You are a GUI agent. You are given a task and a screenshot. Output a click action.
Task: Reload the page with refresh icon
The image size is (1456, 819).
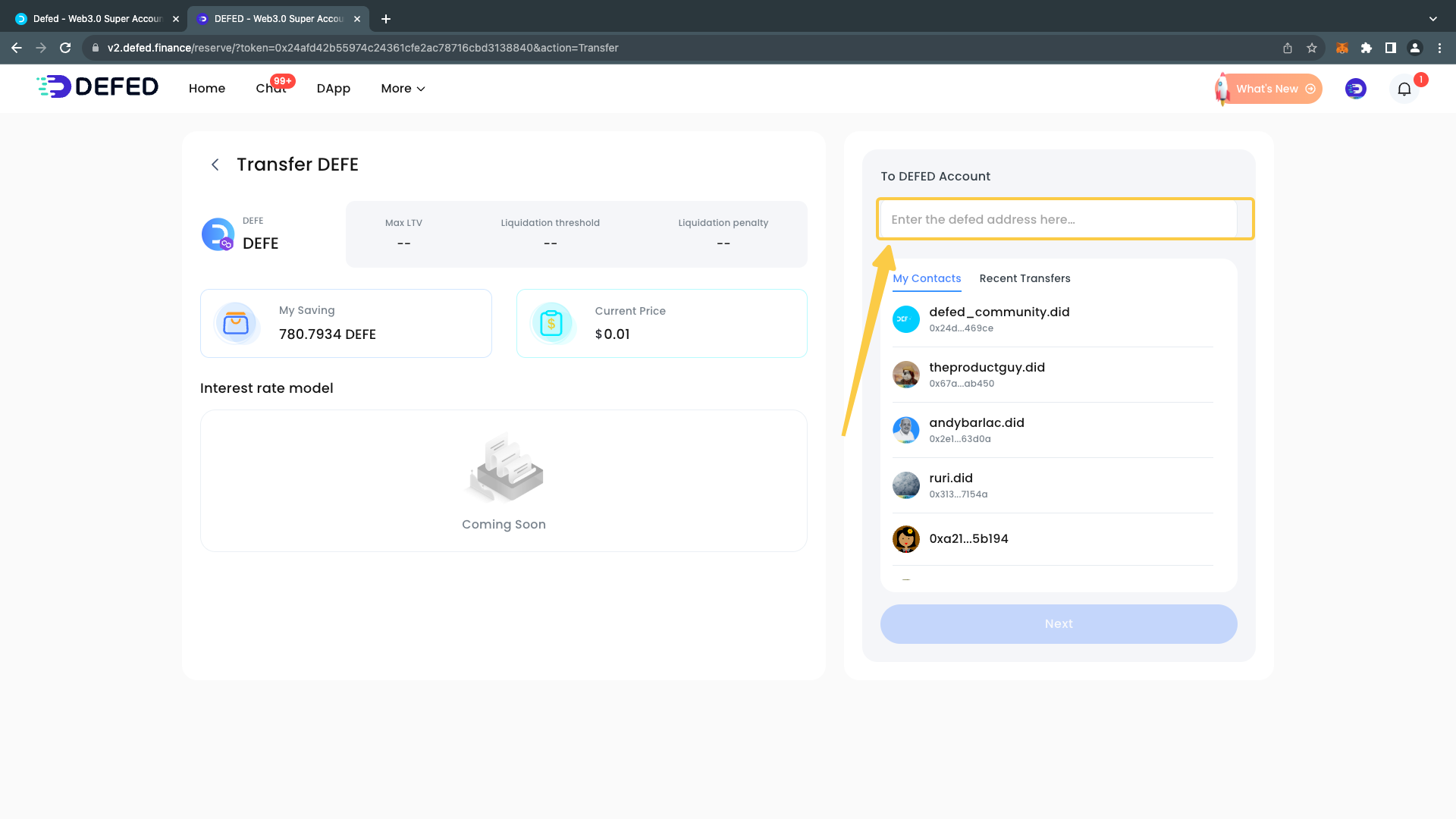tap(65, 48)
